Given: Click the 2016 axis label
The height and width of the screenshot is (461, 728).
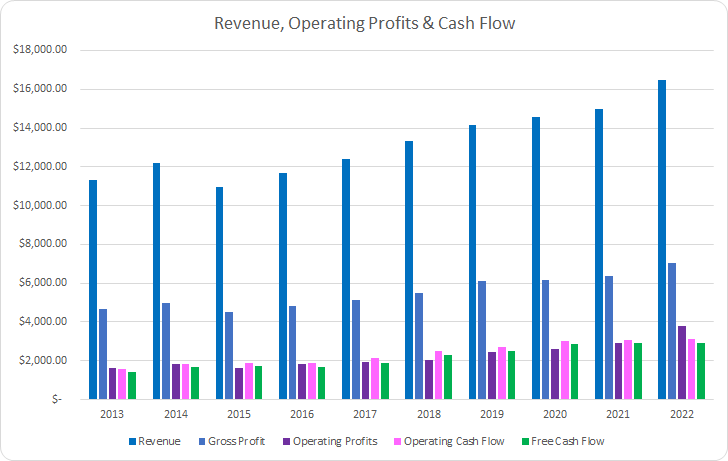Looking at the screenshot, I should (302, 414).
